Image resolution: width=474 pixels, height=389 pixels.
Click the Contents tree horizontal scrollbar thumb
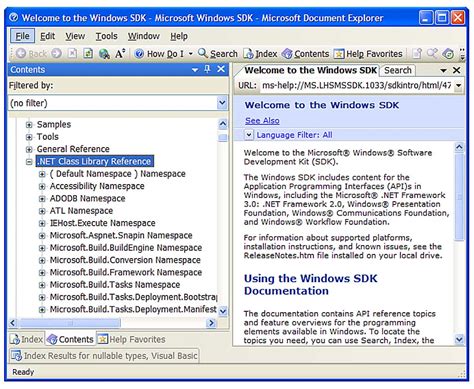point(70,323)
